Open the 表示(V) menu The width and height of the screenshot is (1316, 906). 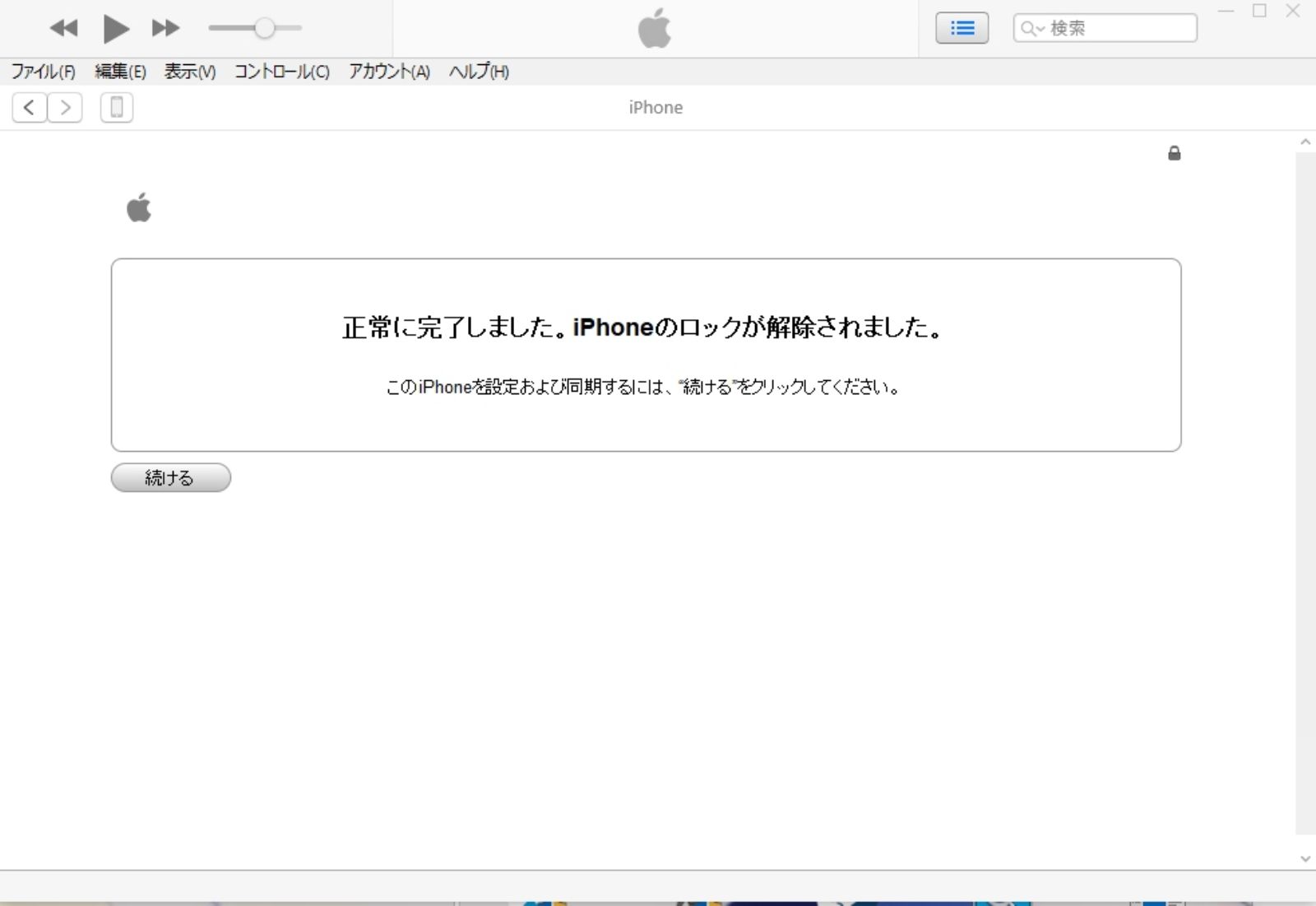click(x=190, y=72)
